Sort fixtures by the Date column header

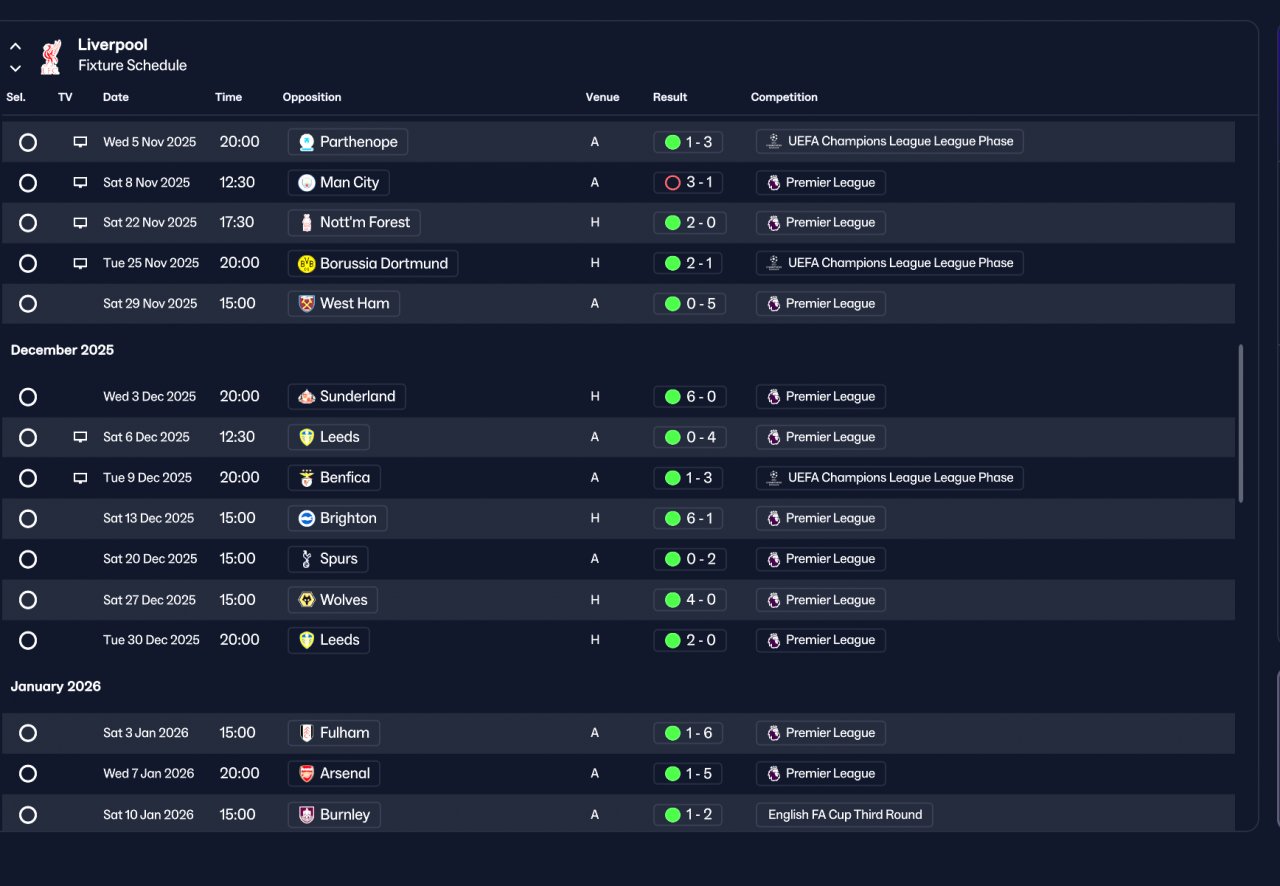116,97
